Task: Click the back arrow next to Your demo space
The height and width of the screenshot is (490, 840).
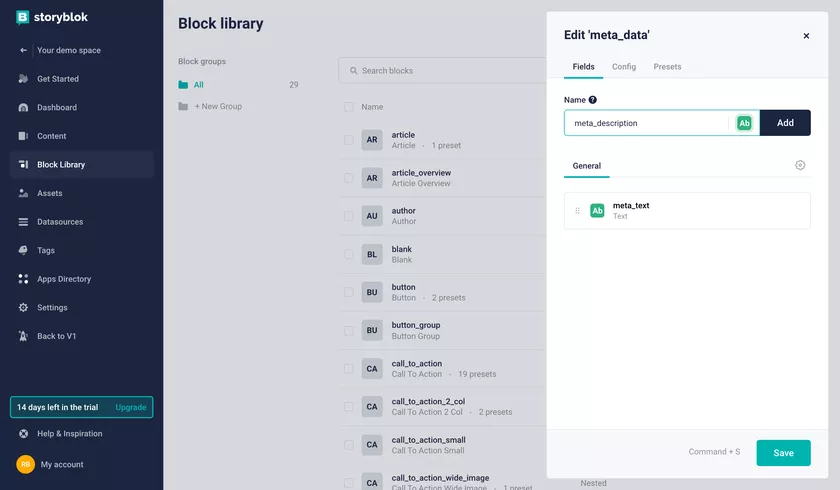Action: [23, 50]
